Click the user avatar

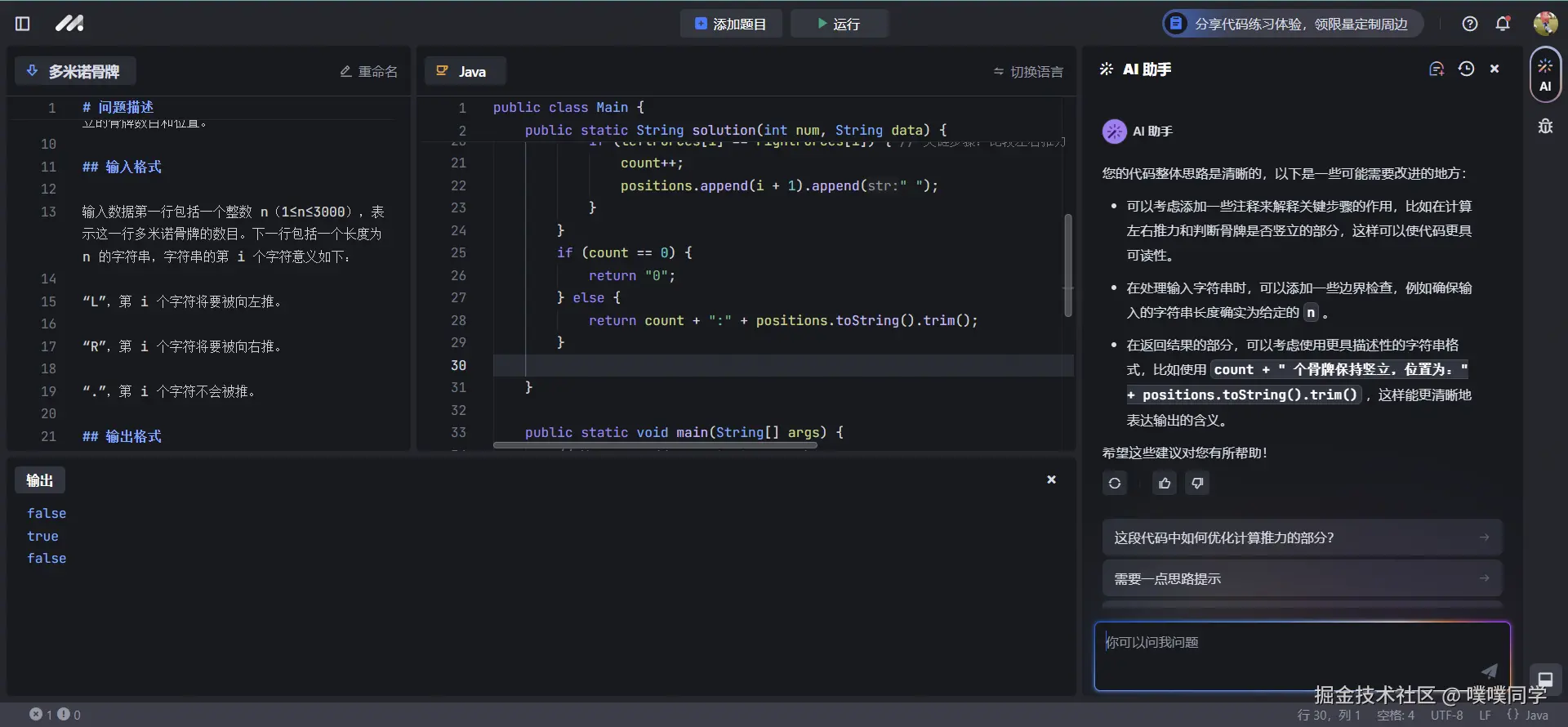(x=1544, y=24)
